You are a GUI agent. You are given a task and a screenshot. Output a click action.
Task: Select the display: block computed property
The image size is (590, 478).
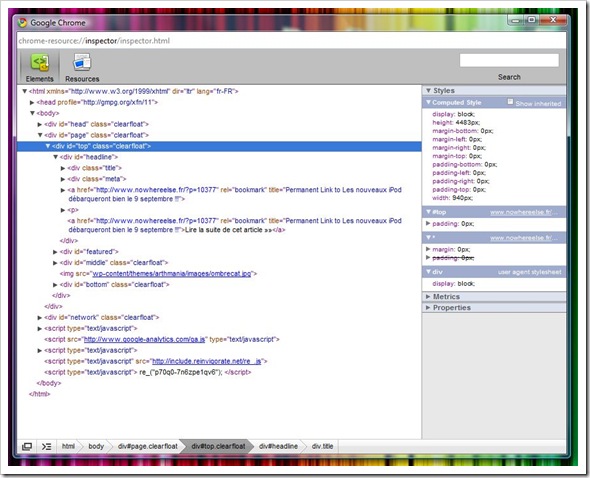pyautogui.click(x=453, y=114)
